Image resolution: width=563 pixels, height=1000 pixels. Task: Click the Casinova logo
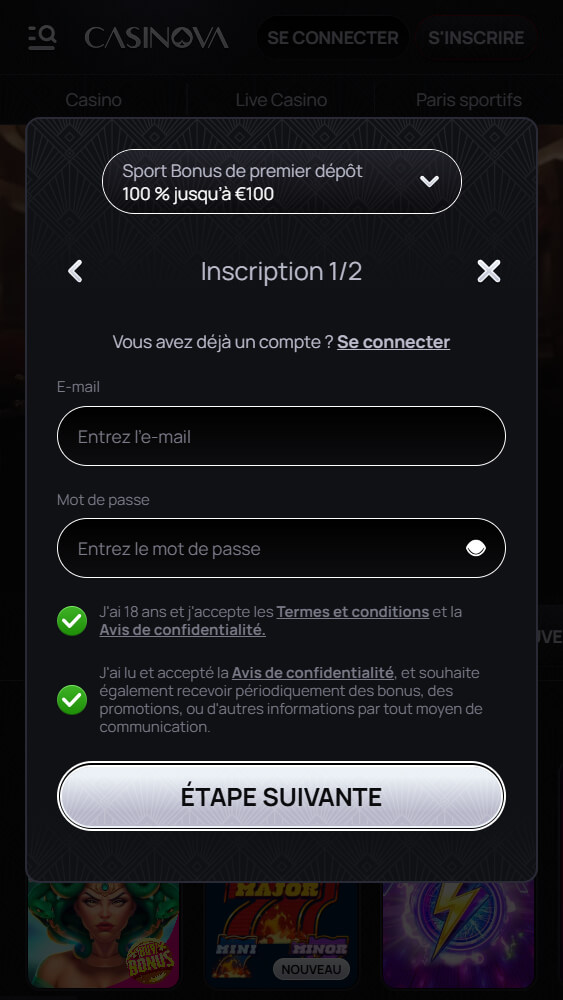[x=156, y=38]
